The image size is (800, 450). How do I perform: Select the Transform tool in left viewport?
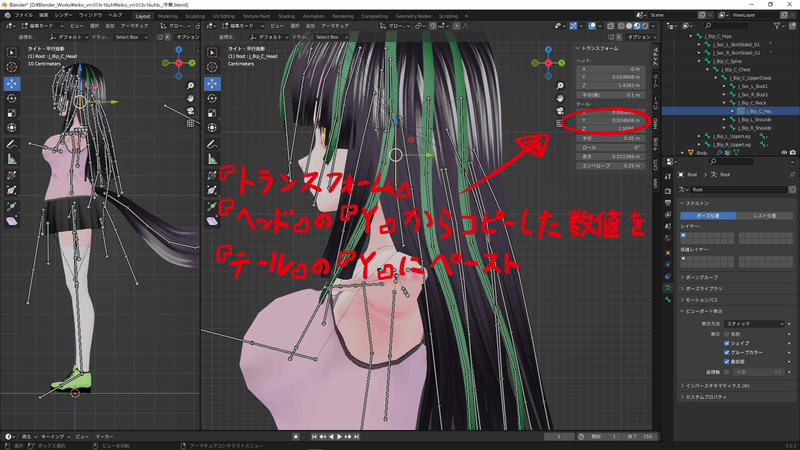12,128
